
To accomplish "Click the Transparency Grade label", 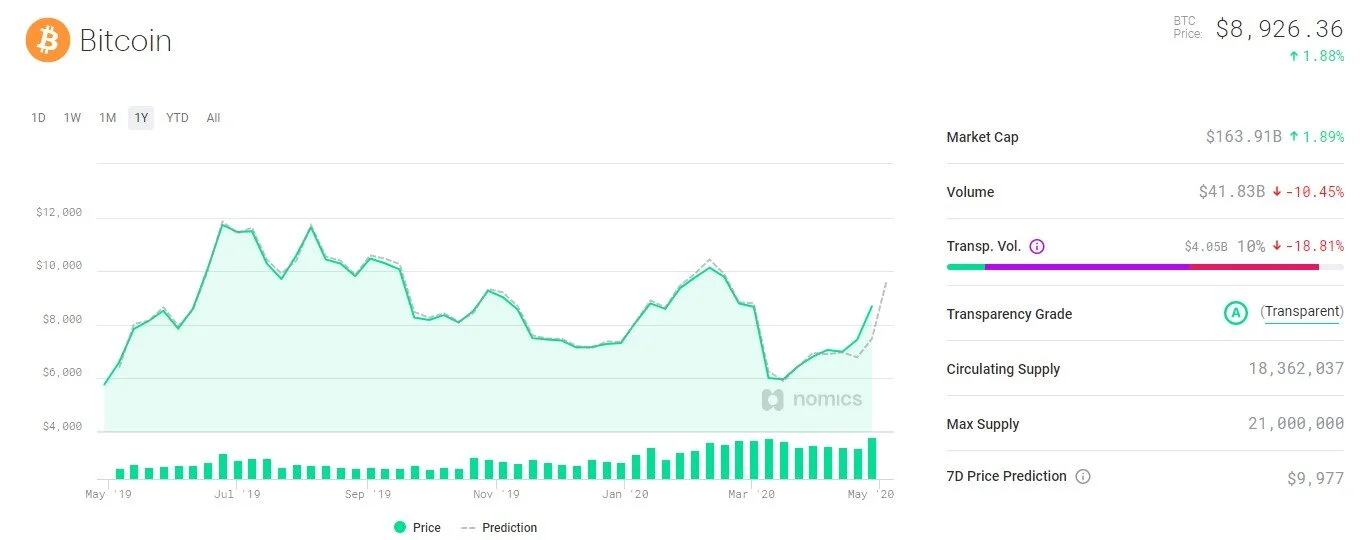I will 1009,314.
